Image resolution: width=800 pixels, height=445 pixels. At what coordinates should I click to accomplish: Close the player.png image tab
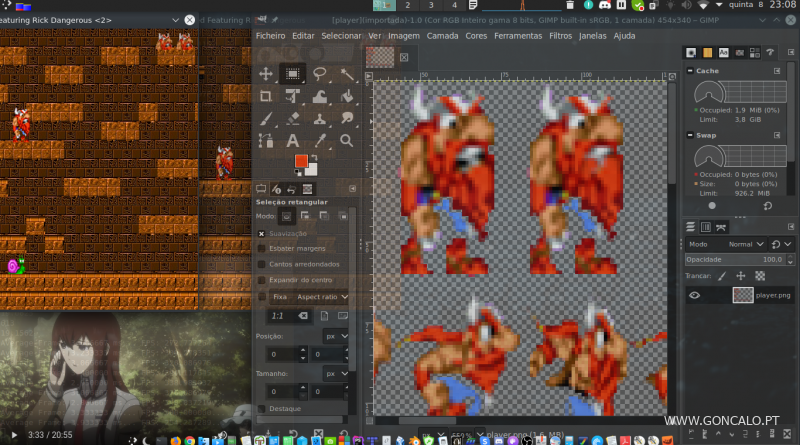pos(404,57)
